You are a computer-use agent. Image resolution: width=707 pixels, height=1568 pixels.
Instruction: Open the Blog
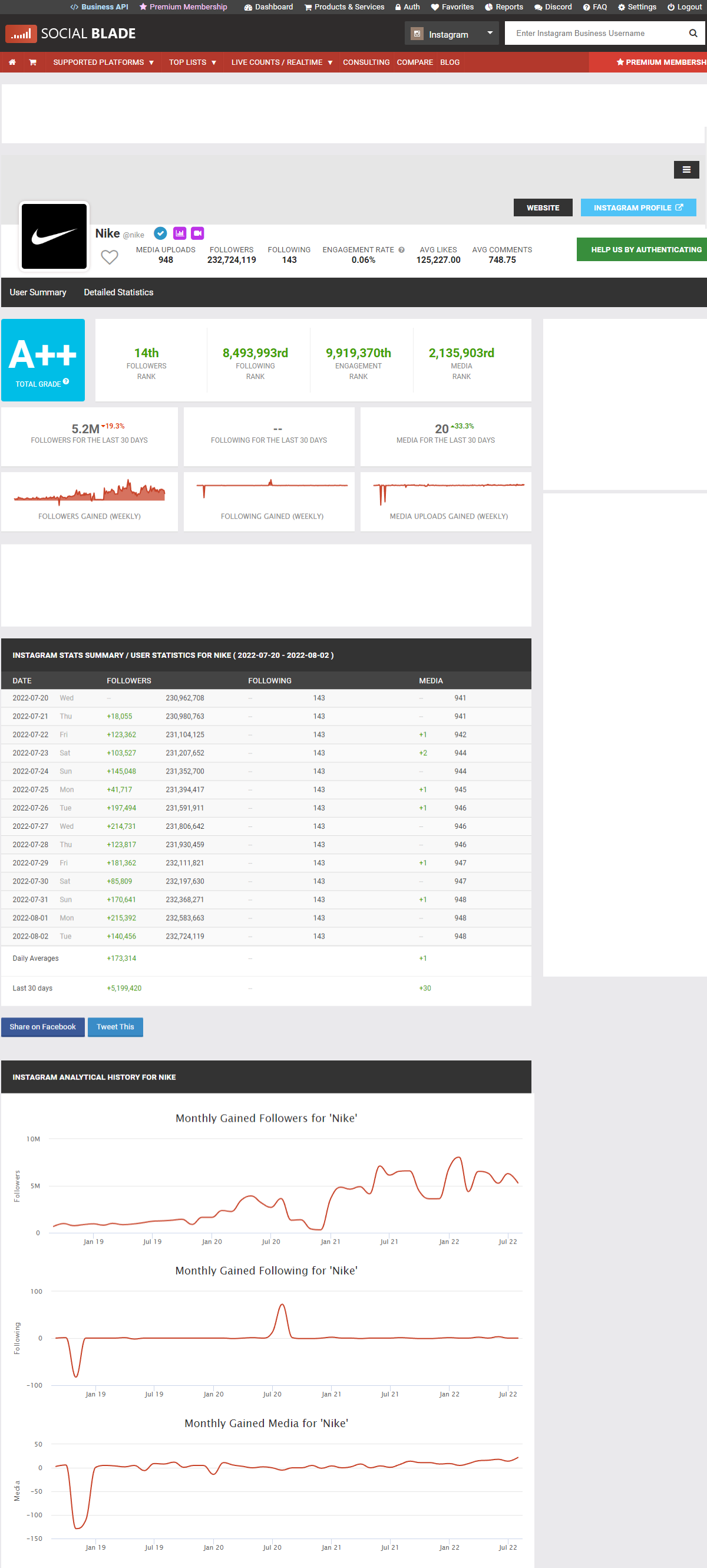tap(450, 62)
